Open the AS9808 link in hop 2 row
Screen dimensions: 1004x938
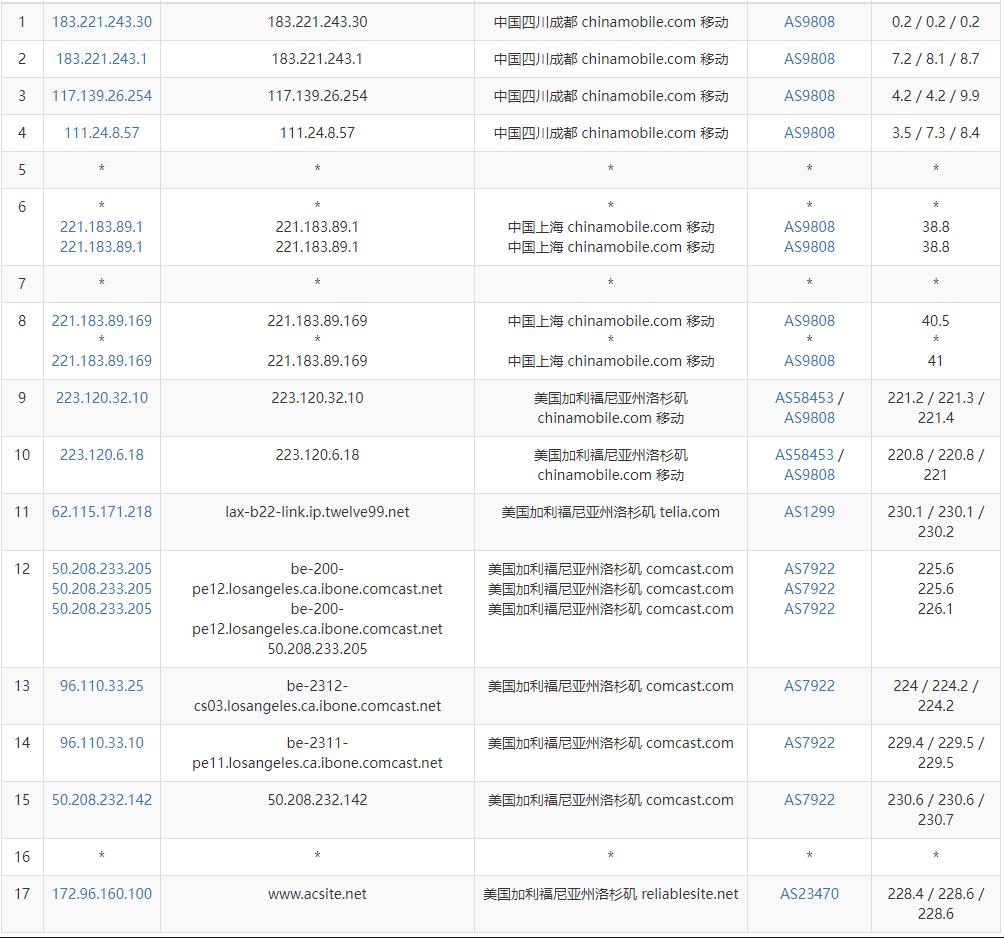[x=809, y=59]
